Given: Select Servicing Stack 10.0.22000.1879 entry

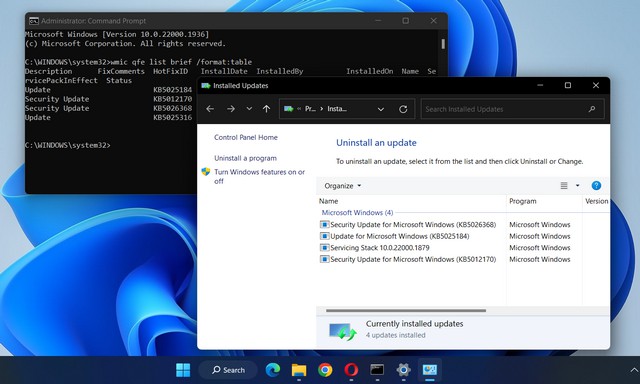Looking at the screenshot, I should click(375, 248).
